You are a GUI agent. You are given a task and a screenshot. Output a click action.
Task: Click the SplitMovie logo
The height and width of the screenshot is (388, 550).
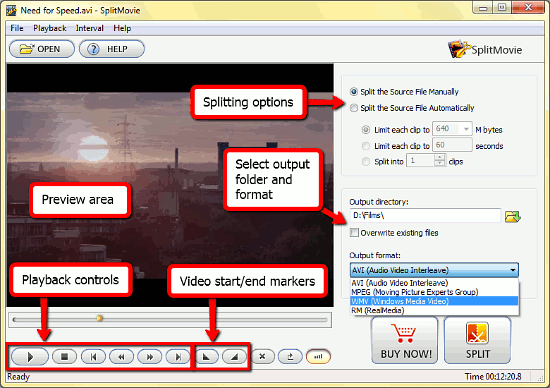coord(485,49)
